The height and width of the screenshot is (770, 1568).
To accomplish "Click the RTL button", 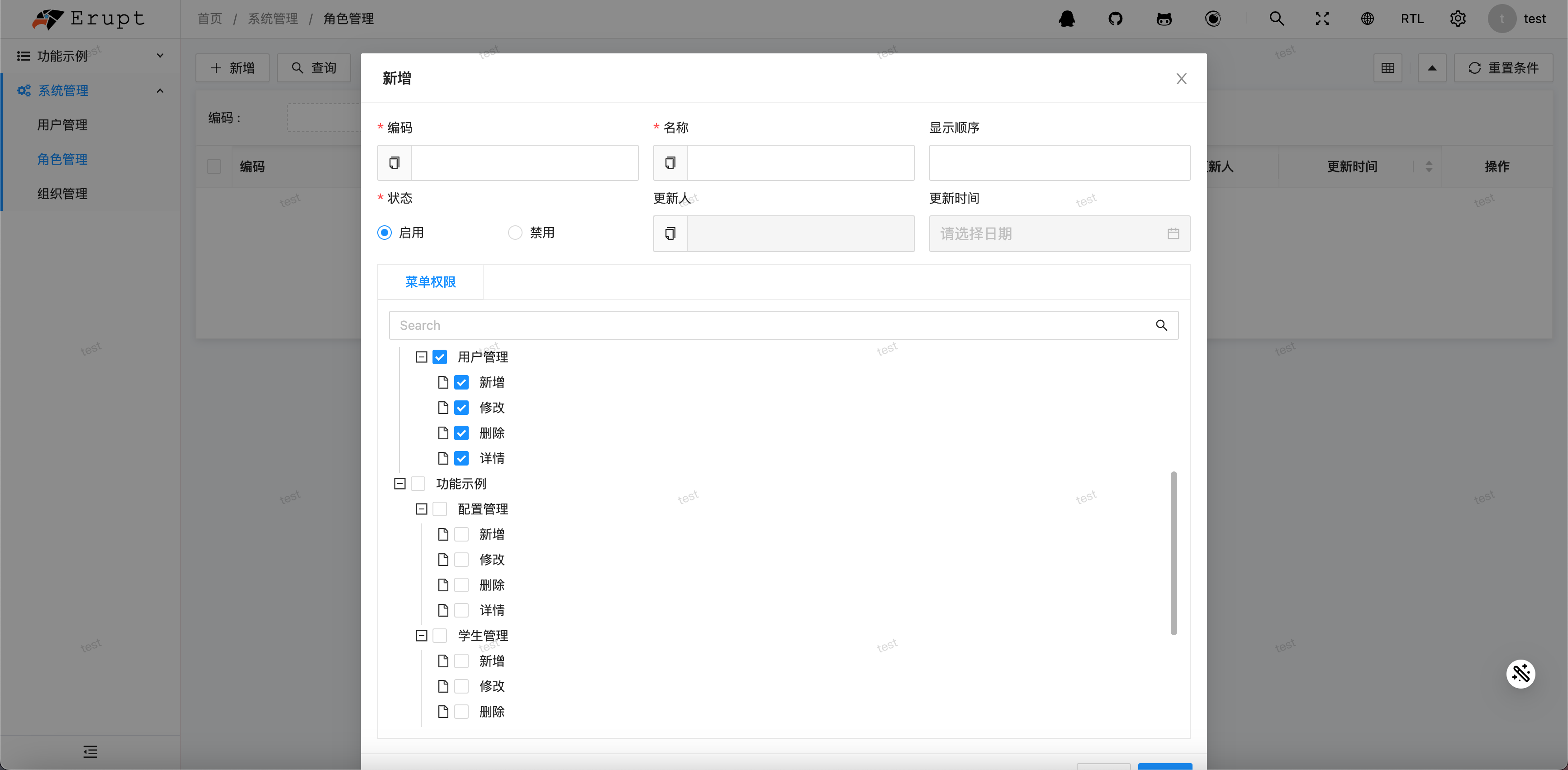I will pos(1411,19).
